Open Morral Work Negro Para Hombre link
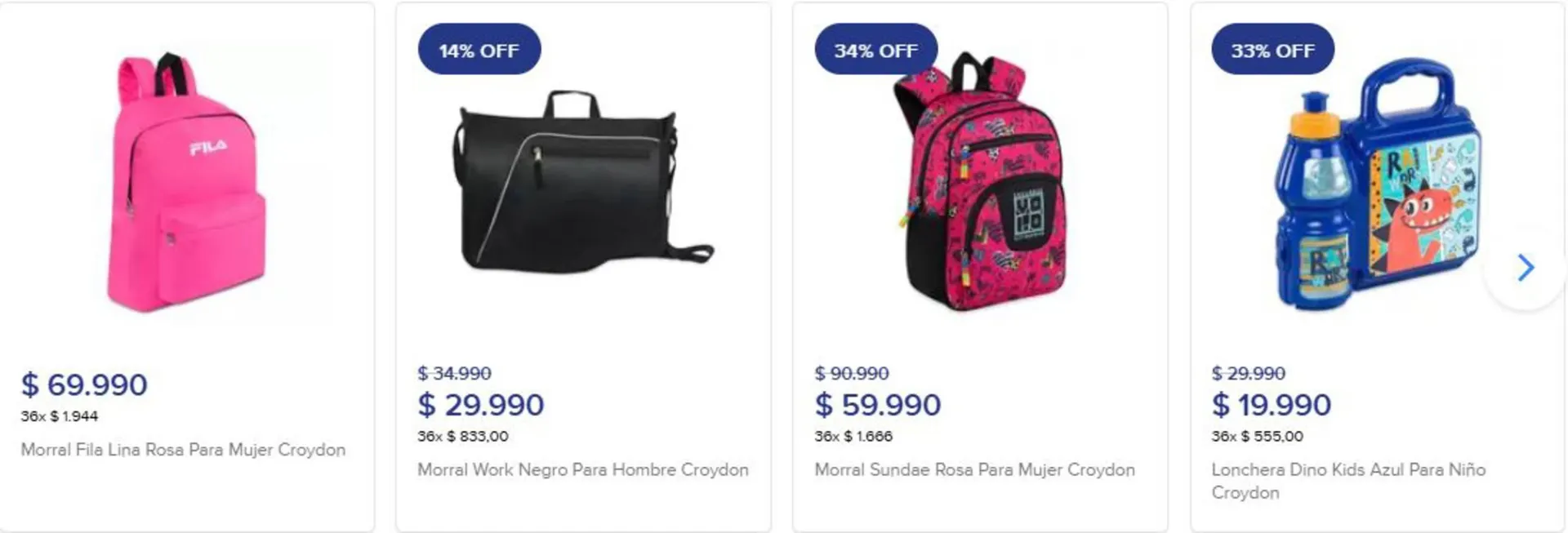 point(582,470)
